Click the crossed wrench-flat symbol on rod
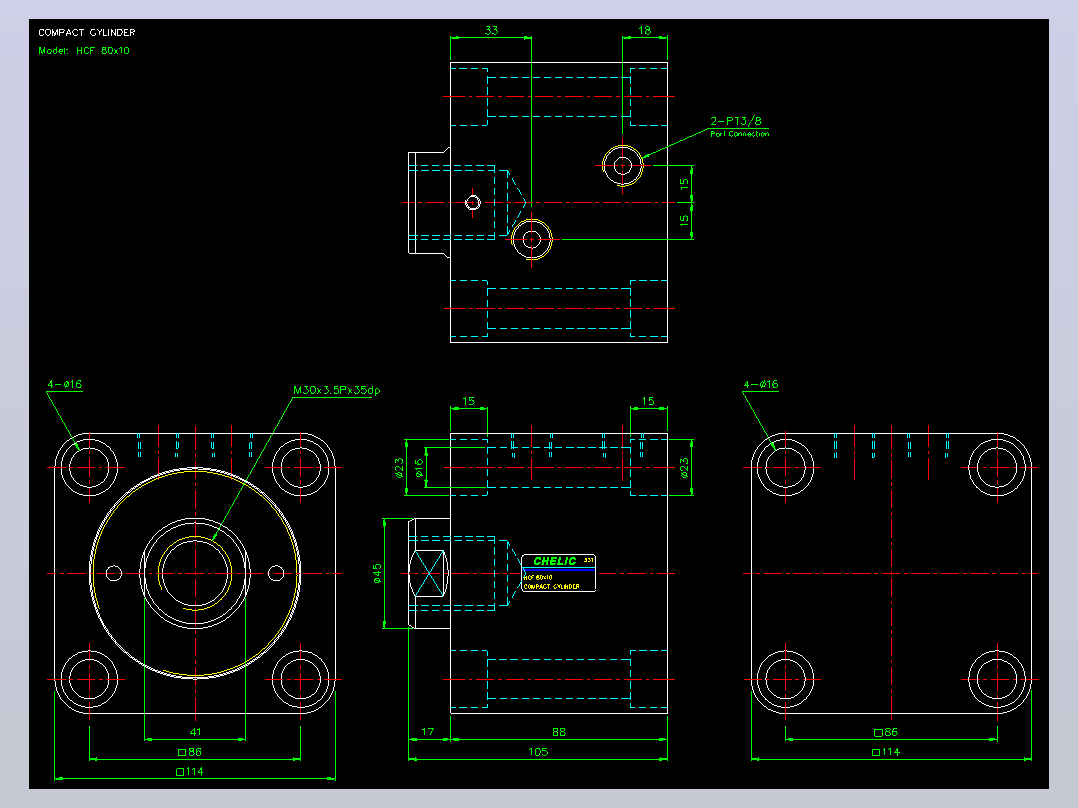This screenshot has width=1078, height=808. pos(428,574)
